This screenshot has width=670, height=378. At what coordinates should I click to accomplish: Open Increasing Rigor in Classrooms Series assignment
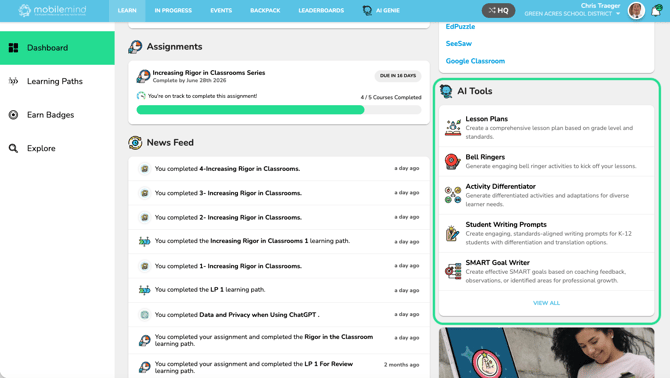click(209, 73)
